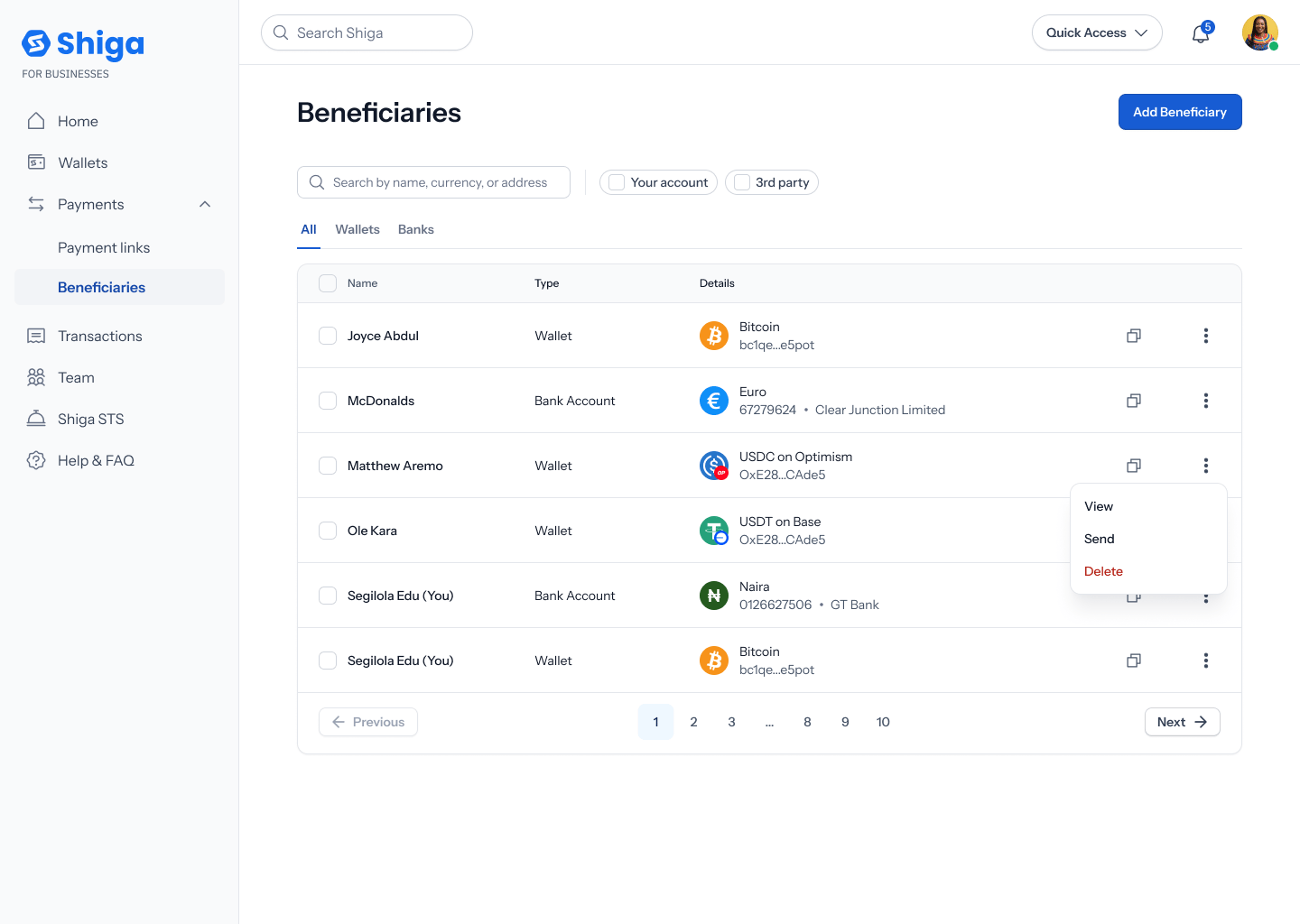Choose View from the context menu
The height and width of the screenshot is (924, 1300).
[x=1148, y=506]
